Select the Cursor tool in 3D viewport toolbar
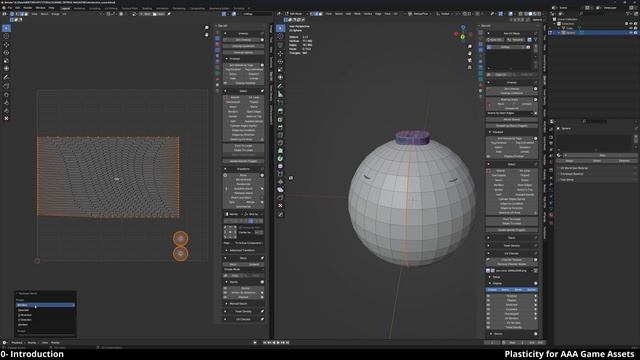This screenshot has height=360, width=640. click(x=280, y=36)
